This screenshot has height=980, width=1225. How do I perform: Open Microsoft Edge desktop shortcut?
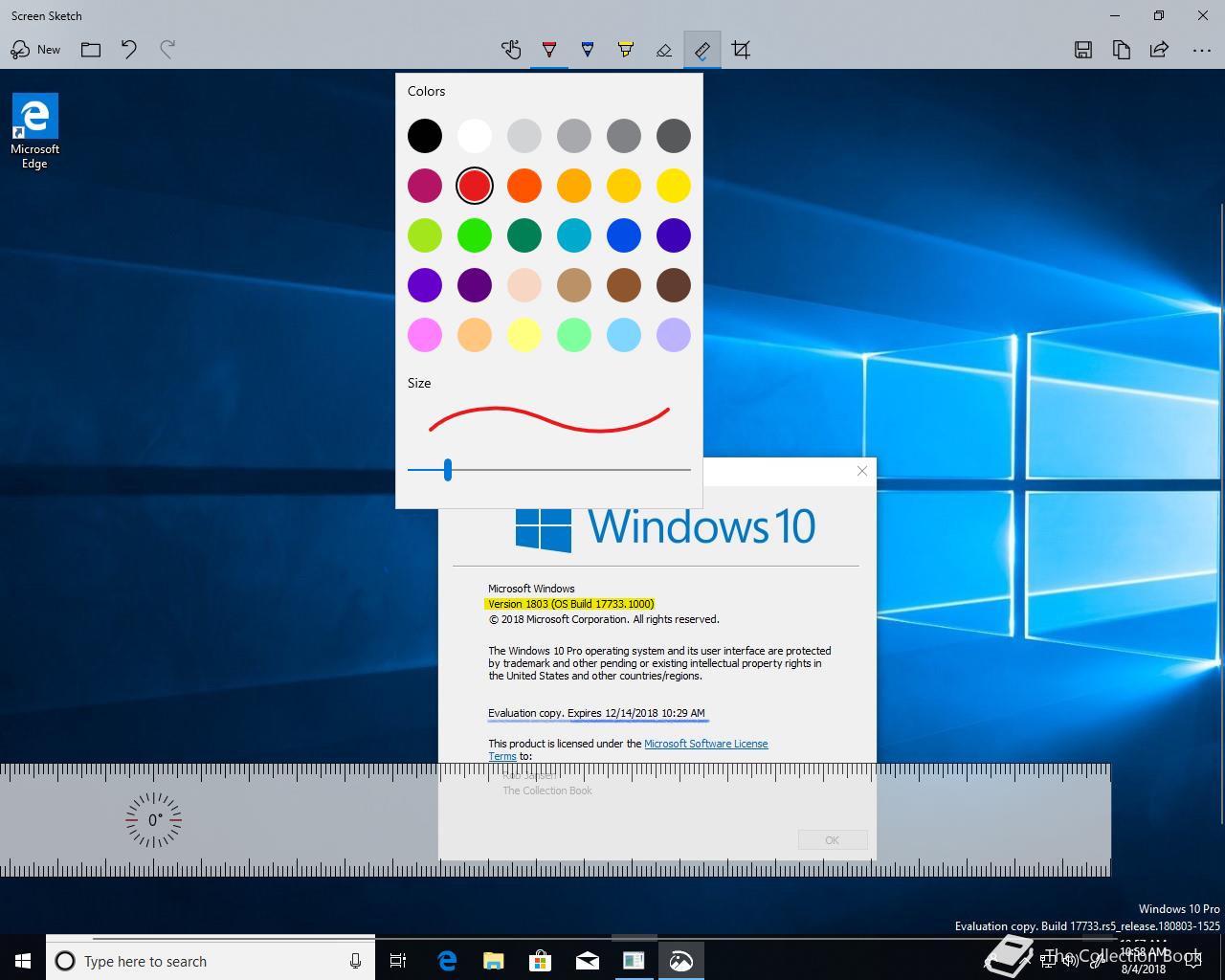tap(35, 131)
